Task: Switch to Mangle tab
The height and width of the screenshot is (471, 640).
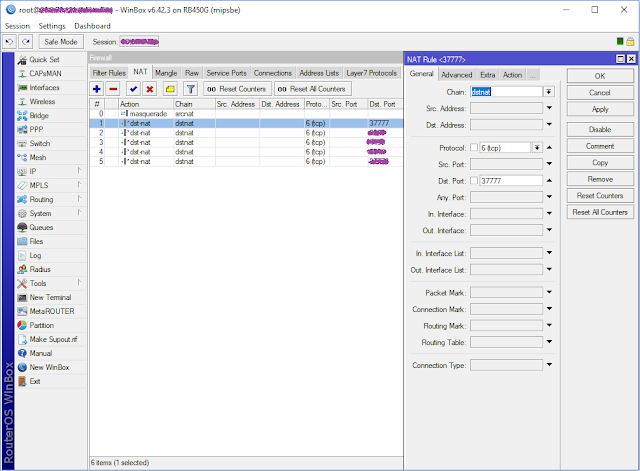Action: (166, 73)
